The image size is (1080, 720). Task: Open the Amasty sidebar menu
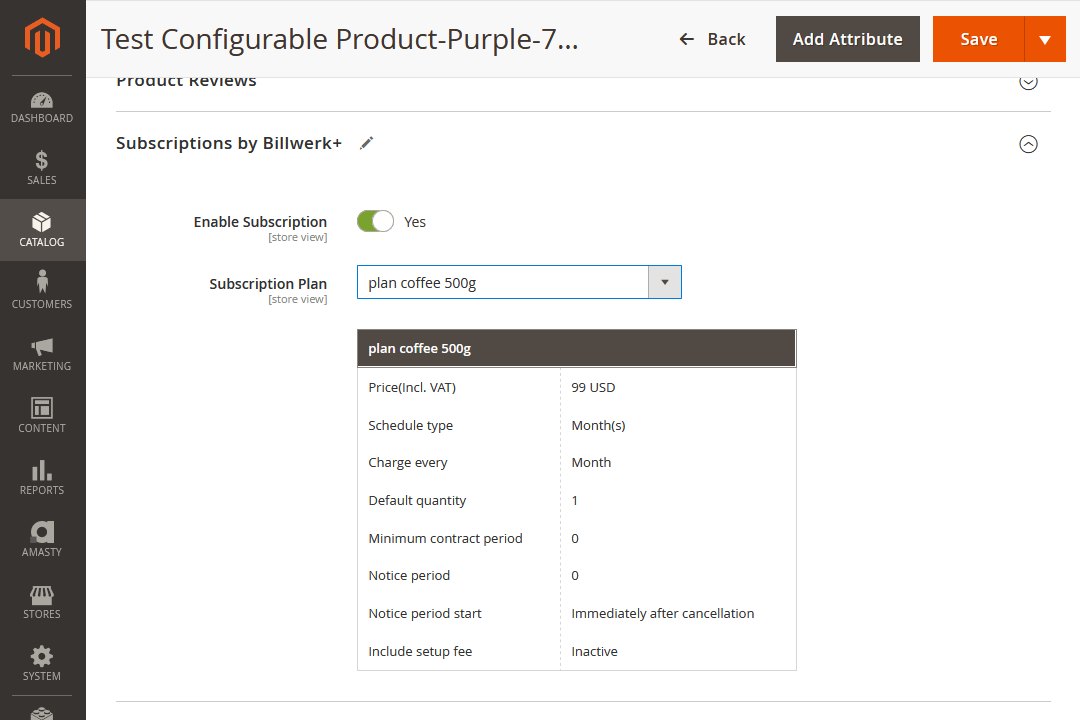click(x=42, y=540)
